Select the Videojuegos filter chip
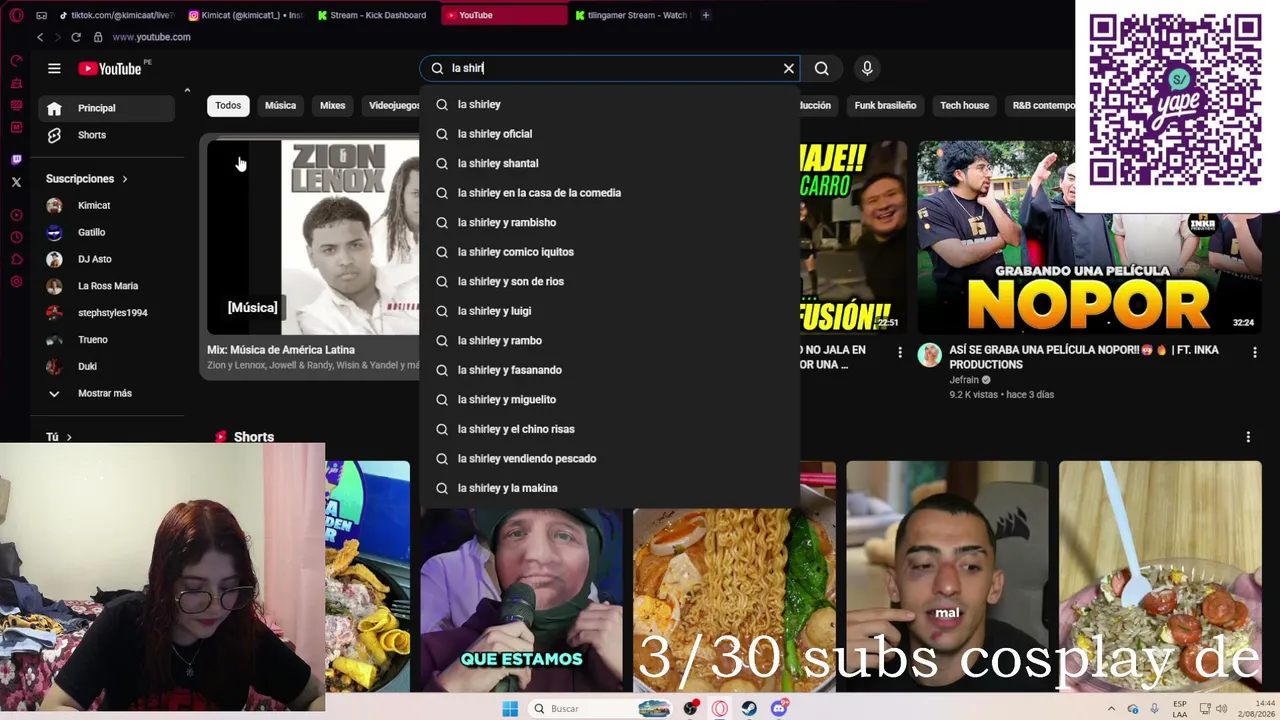 [391, 105]
